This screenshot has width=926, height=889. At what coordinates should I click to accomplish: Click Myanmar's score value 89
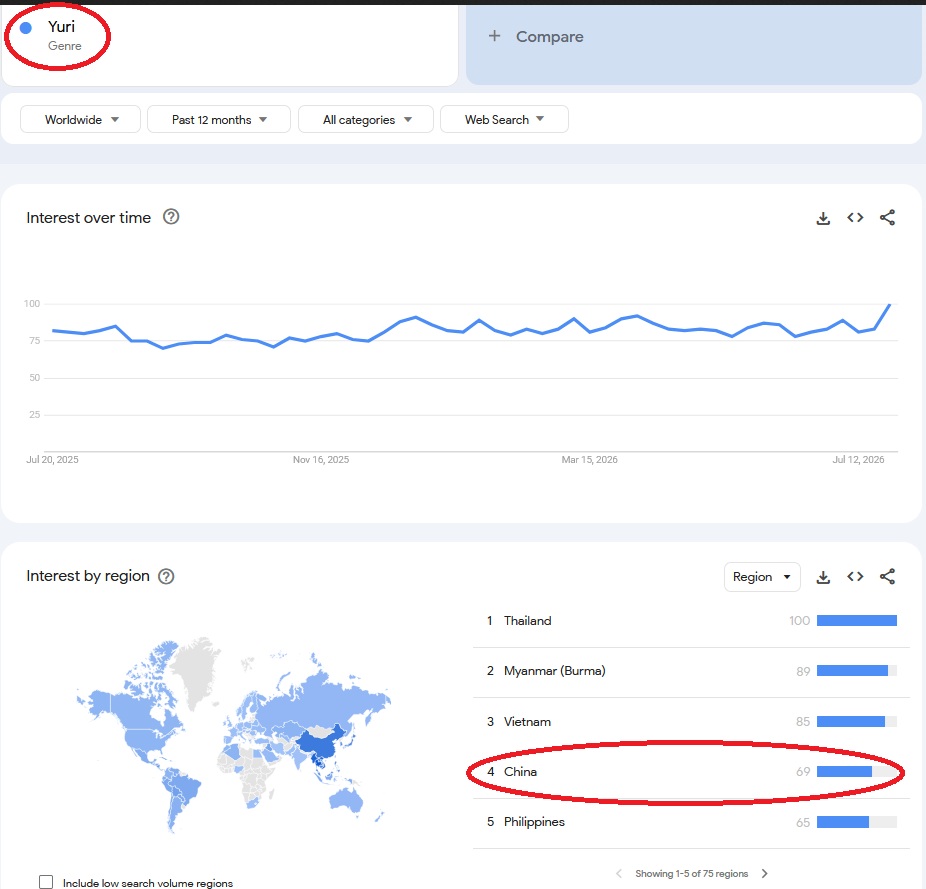pos(803,671)
